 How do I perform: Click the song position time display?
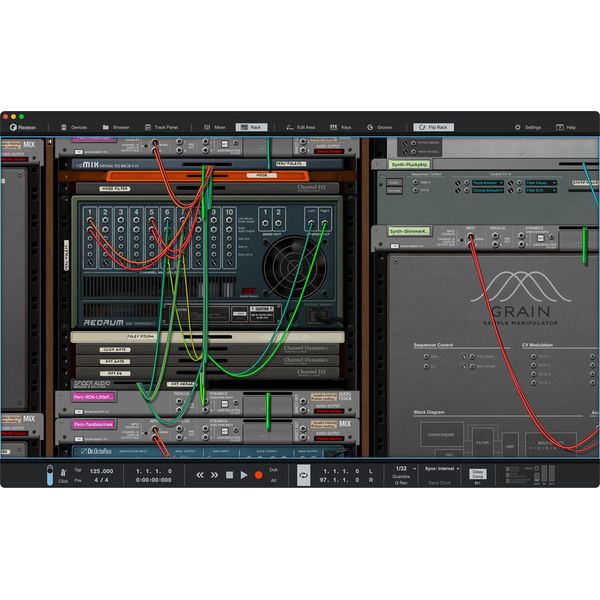[154, 480]
